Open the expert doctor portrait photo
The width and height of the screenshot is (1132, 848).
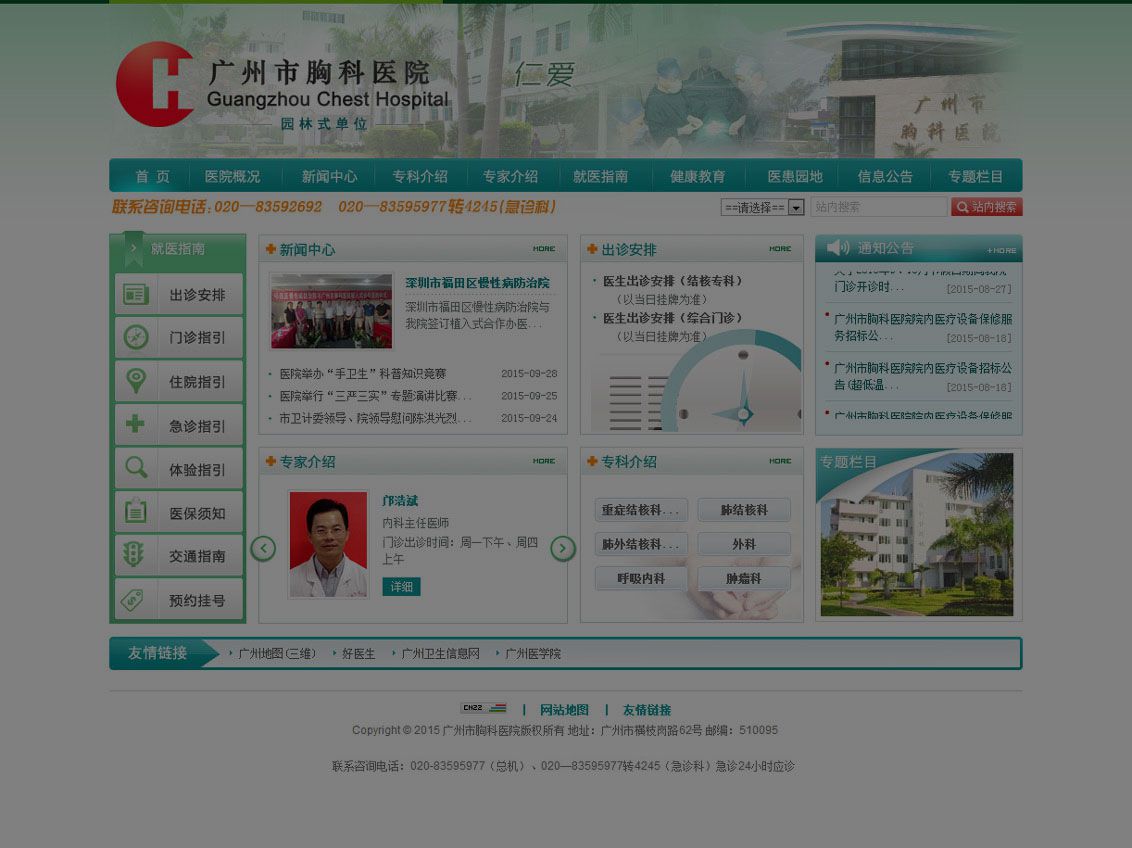tap(328, 544)
